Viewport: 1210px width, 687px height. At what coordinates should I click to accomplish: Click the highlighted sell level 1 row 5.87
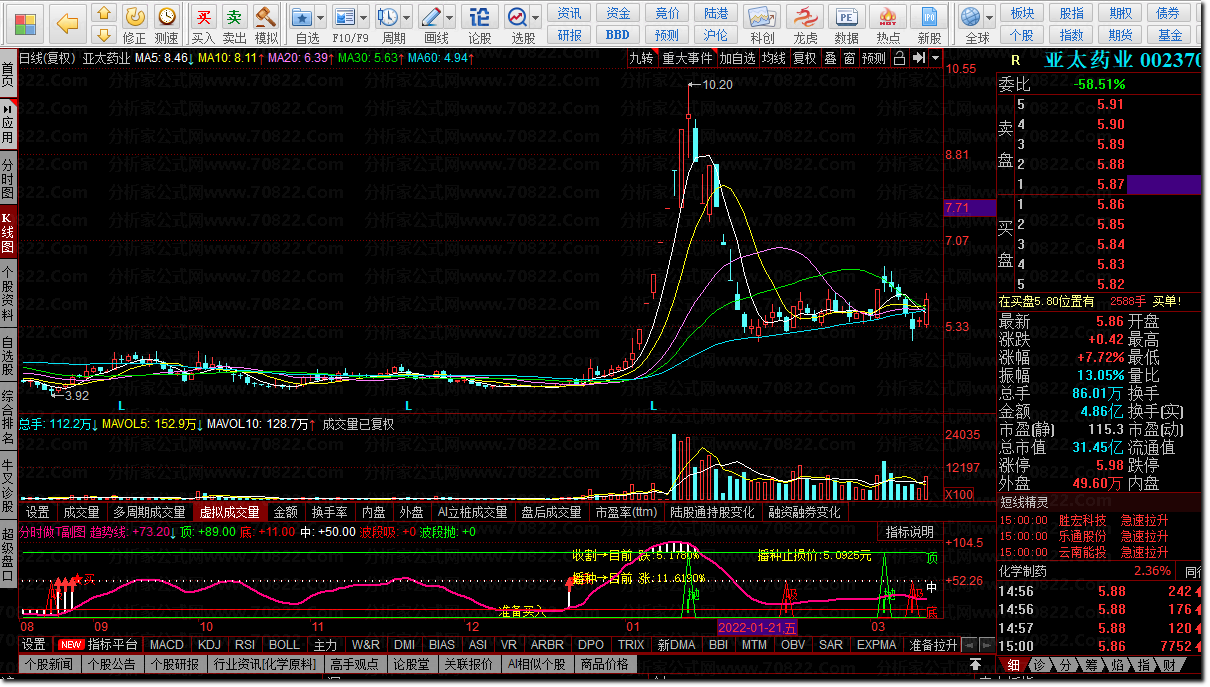(1099, 184)
